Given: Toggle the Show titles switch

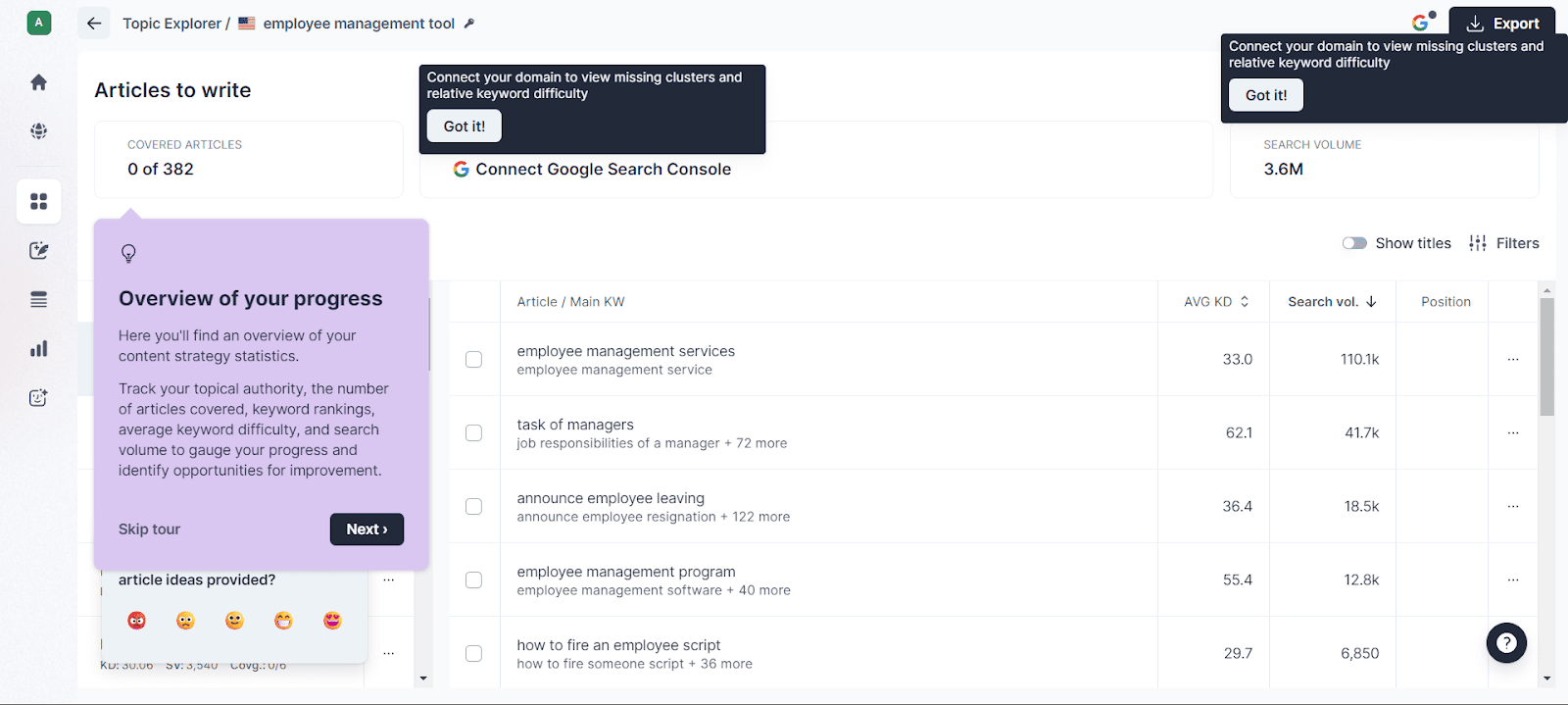Looking at the screenshot, I should coord(1354,243).
